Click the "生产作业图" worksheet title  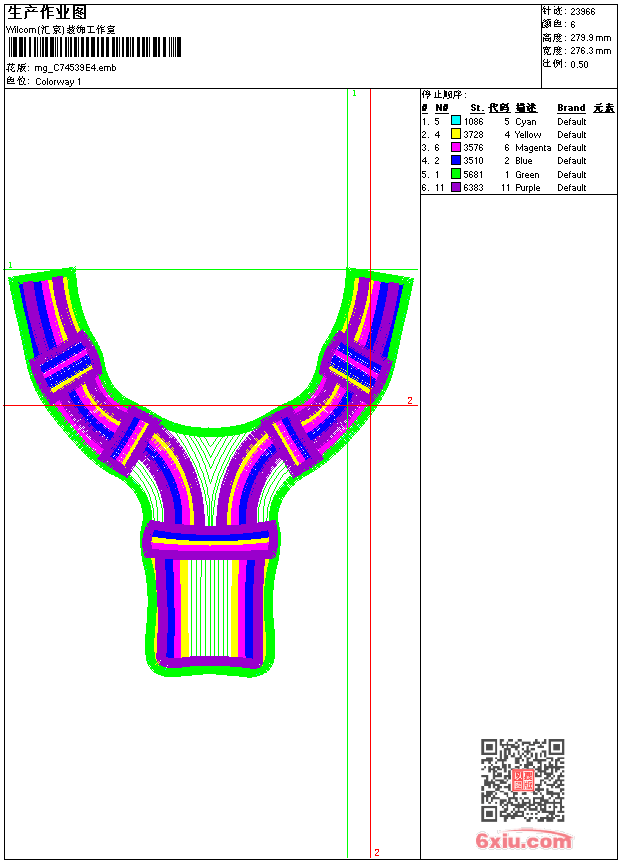click(x=47, y=12)
